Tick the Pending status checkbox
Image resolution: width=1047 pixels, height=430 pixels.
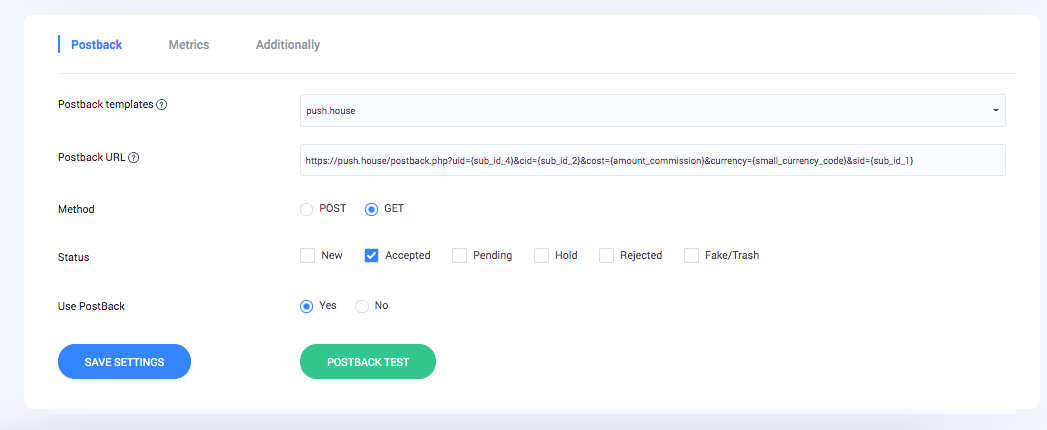point(460,256)
